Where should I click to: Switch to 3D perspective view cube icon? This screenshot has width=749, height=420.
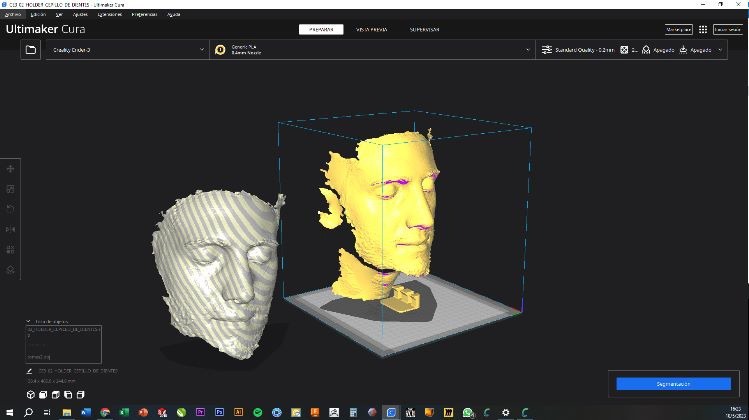tap(31, 395)
